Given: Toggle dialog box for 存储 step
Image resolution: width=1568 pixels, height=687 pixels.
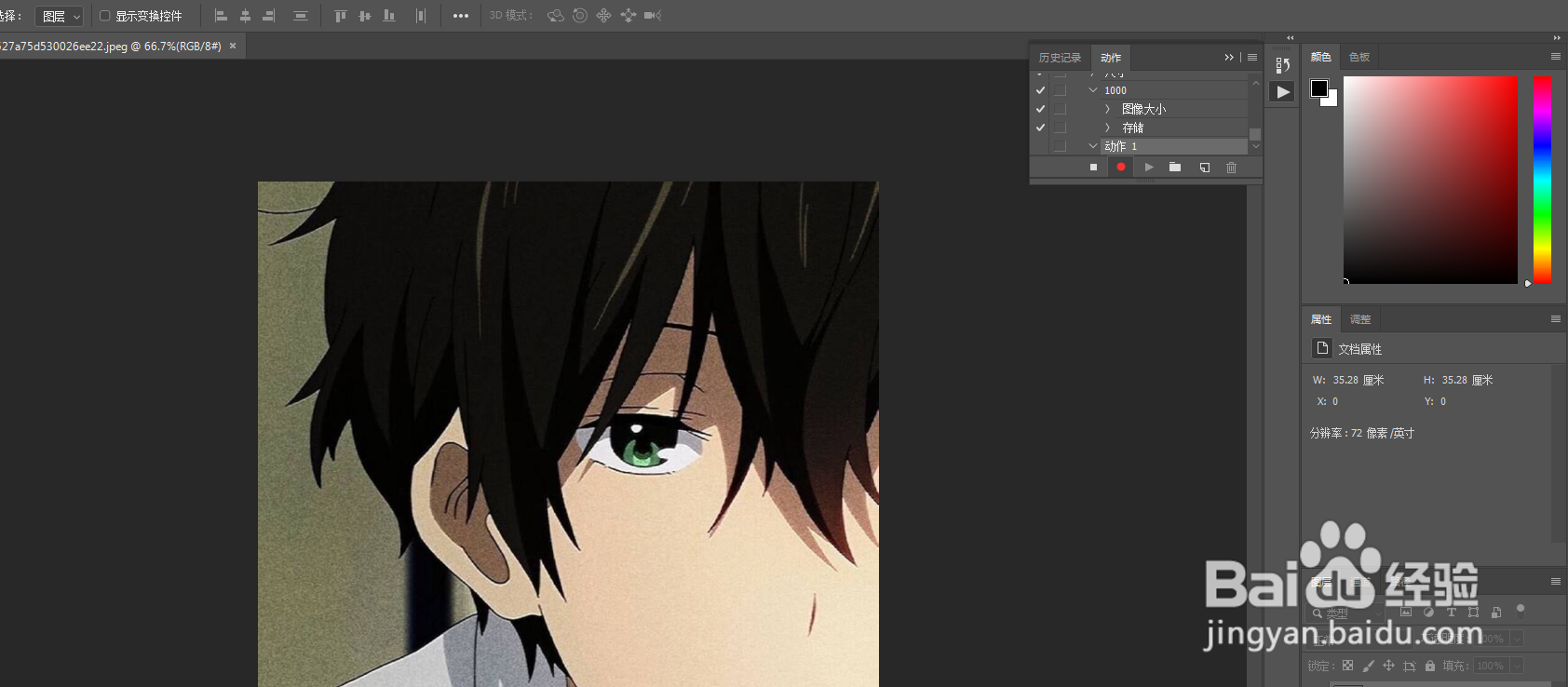Looking at the screenshot, I should tap(1060, 128).
